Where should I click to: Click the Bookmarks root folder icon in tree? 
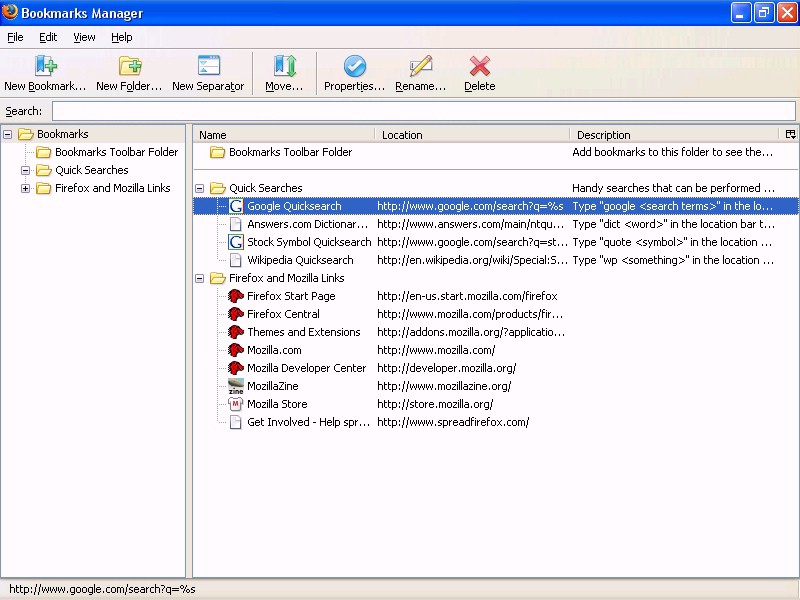[26, 134]
